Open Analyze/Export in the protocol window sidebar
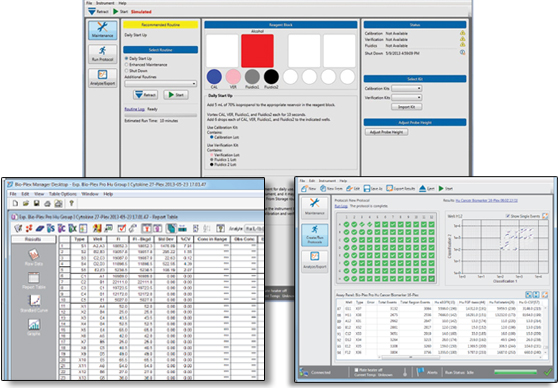The image size is (558, 388). (x=315, y=261)
